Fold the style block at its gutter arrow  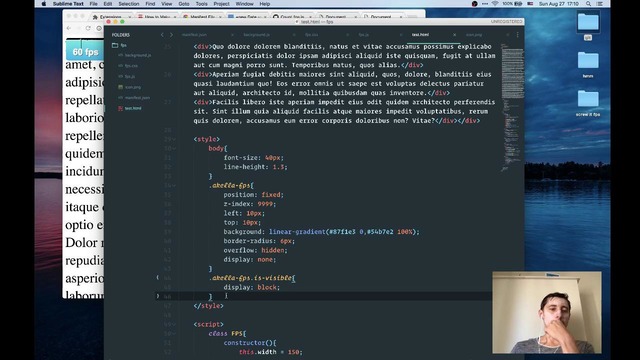click(175, 139)
